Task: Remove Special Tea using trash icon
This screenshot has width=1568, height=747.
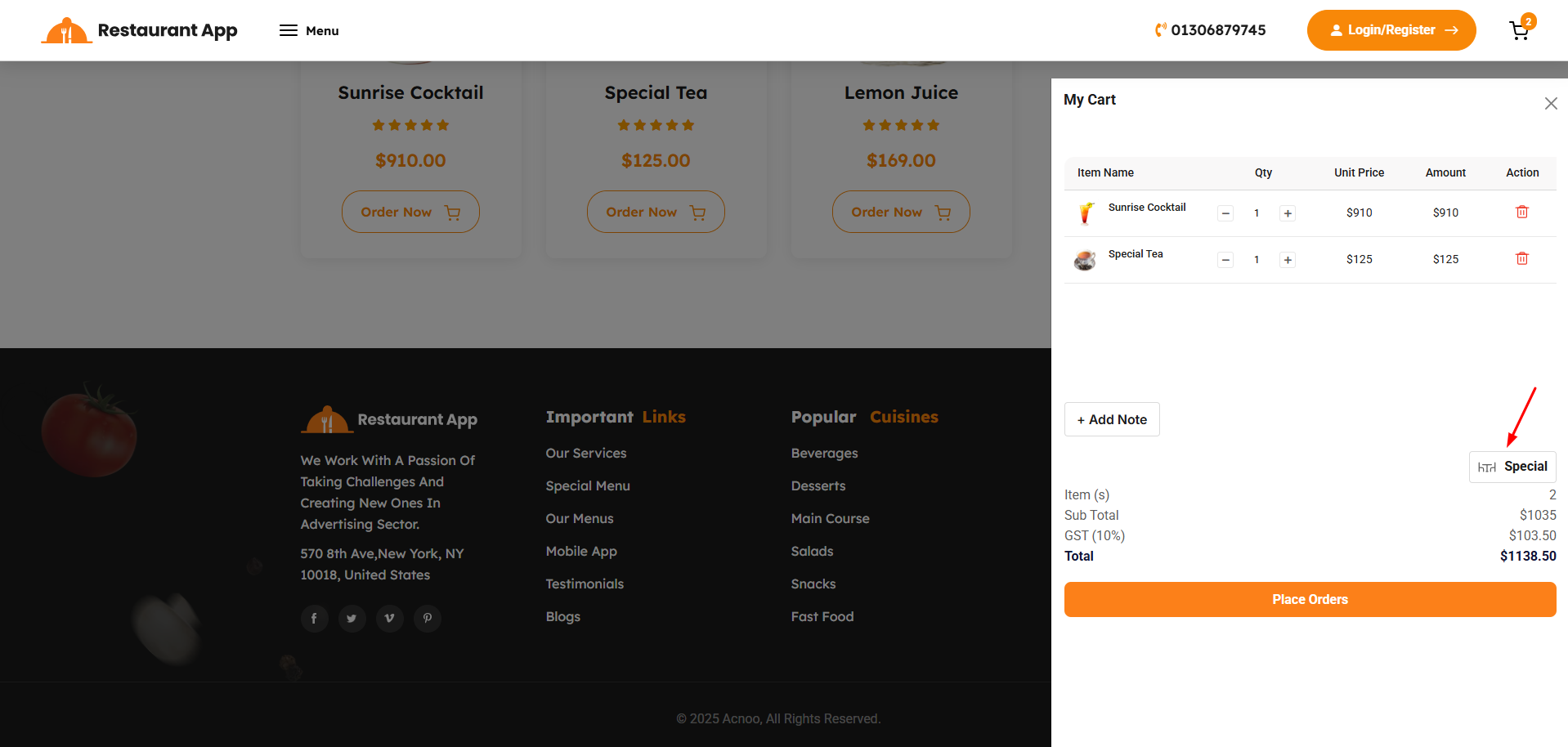Action: (1521, 259)
